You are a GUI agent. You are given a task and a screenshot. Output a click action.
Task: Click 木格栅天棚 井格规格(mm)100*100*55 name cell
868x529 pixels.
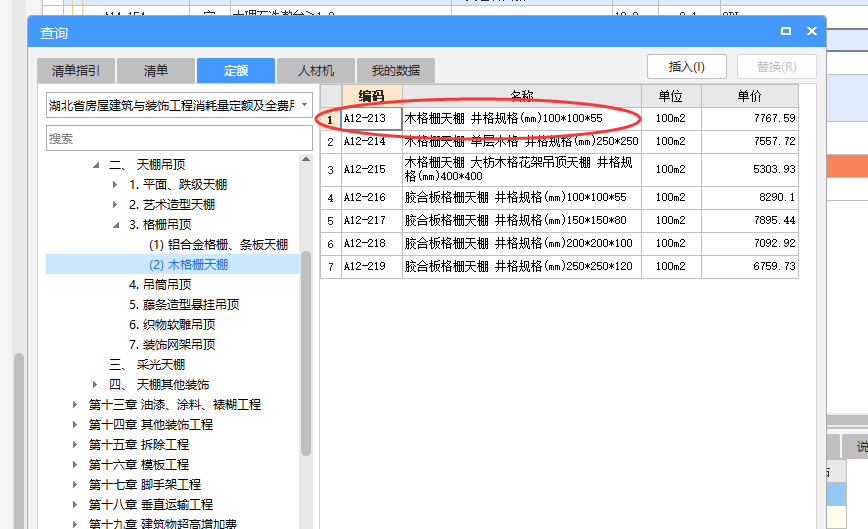[521, 118]
